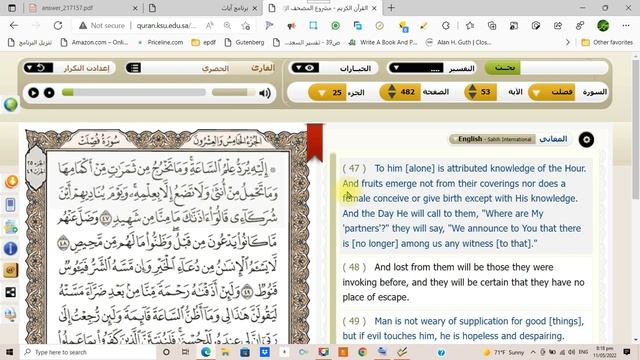The height and width of the screenshot is (360, 640).
Task: Click the black grid icon in left sidebar
Action: 11,292
